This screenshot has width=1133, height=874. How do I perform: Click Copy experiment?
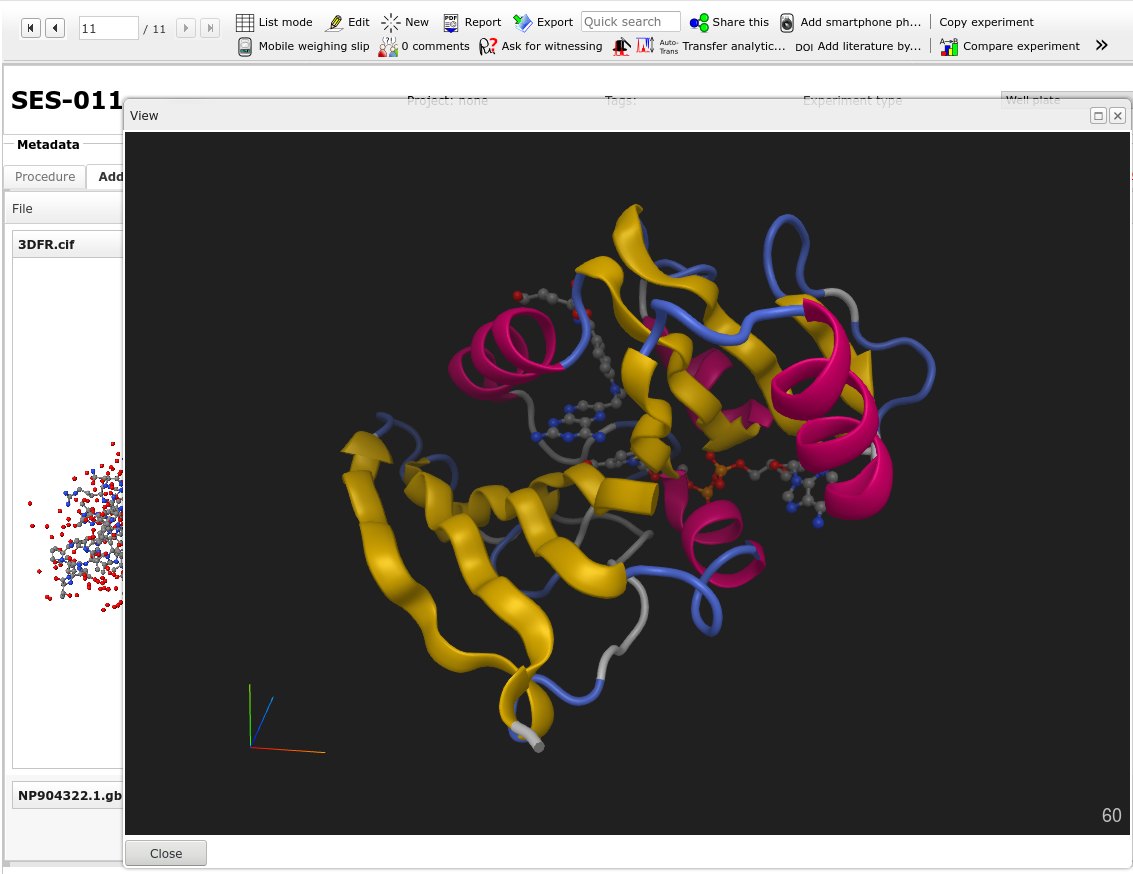[x=986, y=22]
